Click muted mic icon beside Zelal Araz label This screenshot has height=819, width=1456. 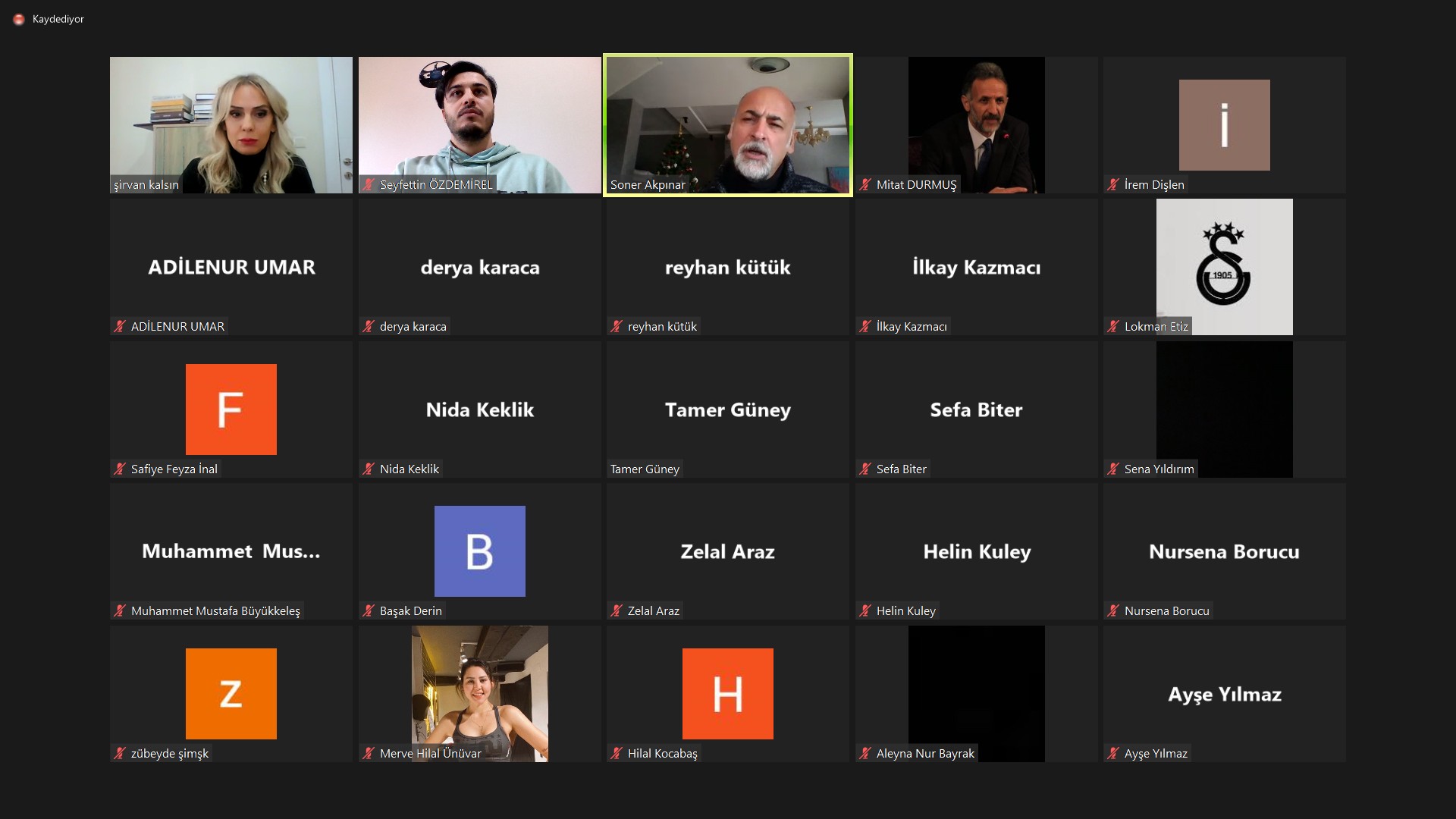click(x=617, y=610)
